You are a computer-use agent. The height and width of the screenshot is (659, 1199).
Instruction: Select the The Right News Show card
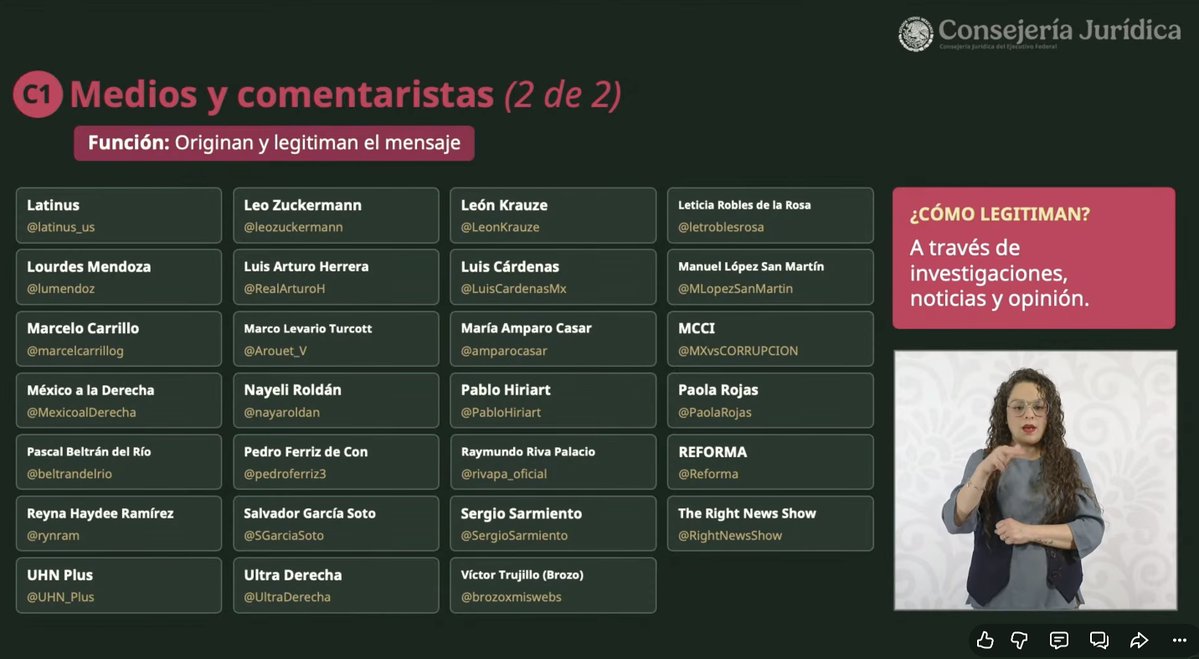point(770,524)
